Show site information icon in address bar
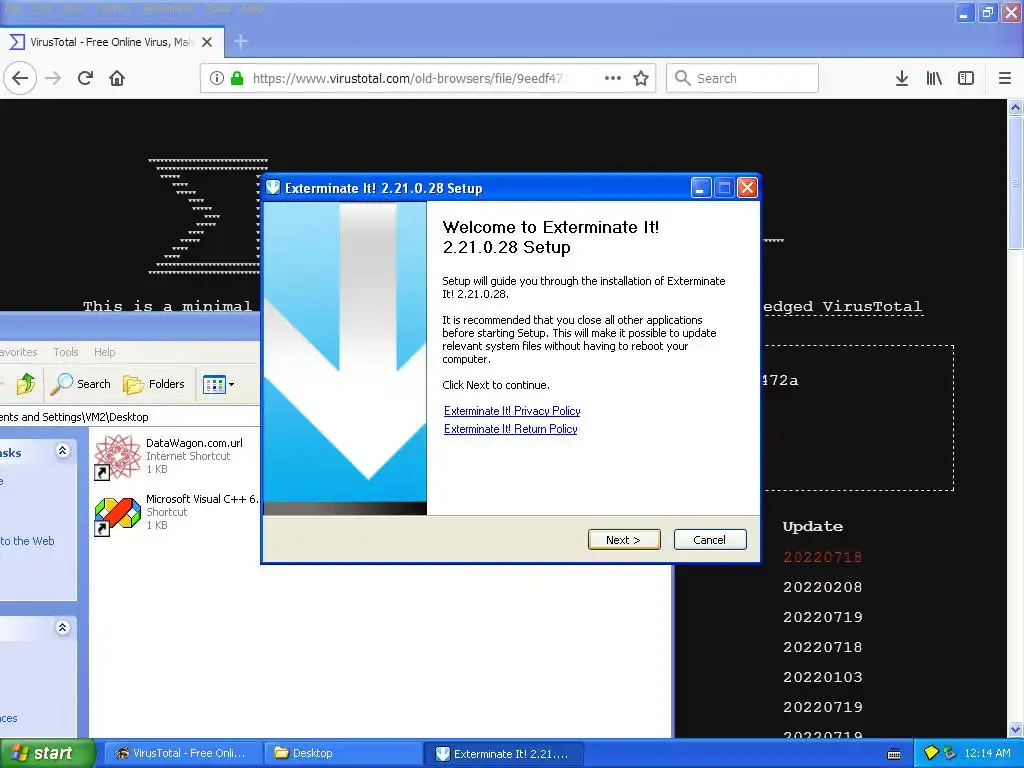Screen dimensions: 1024x768 tap(217, 78)
